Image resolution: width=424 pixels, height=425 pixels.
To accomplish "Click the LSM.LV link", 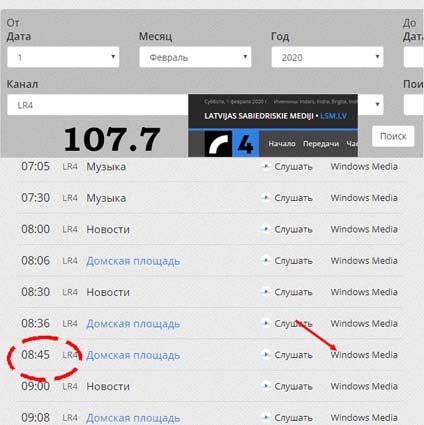I will pyautogui.click(x=333, y=116).
